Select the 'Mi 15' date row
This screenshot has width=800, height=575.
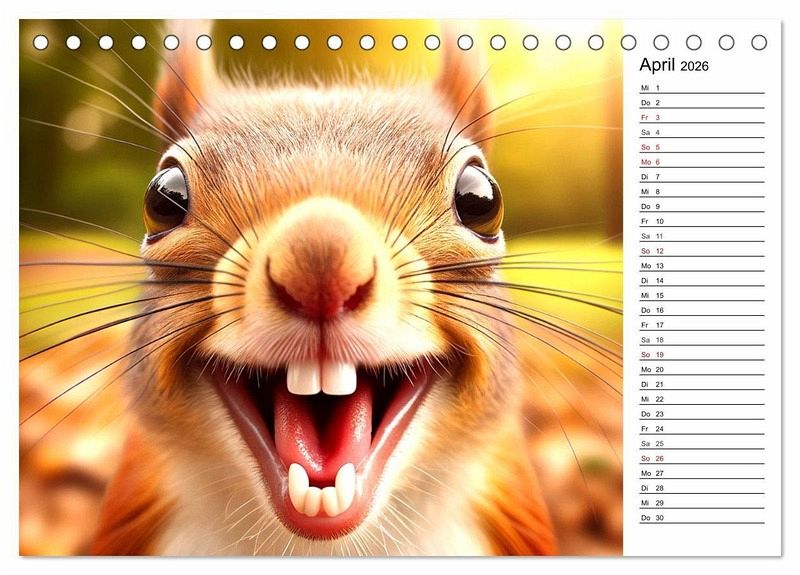[702, 295]
